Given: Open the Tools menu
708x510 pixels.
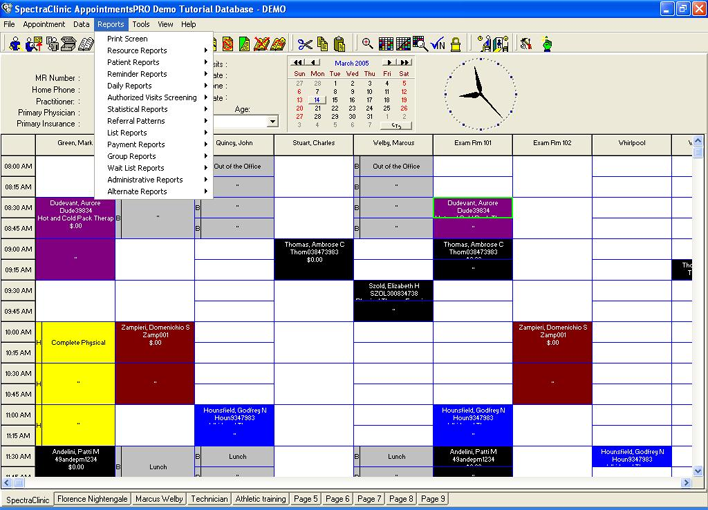Looking at the screenshot, I should (x=141, y=24).
